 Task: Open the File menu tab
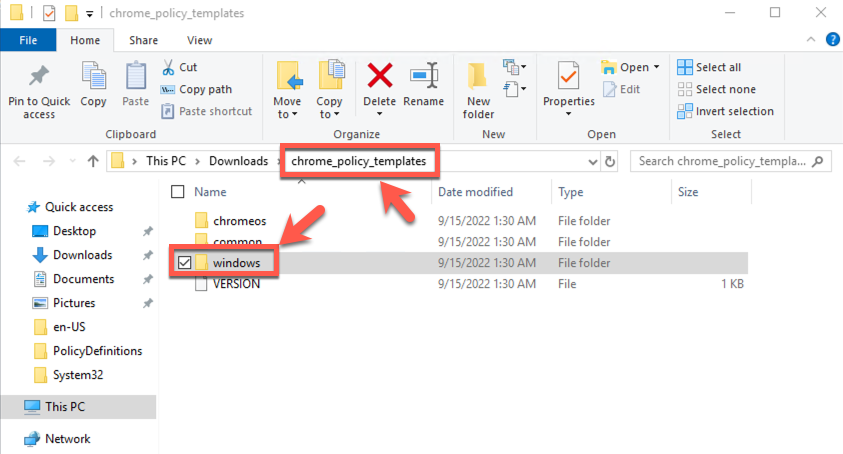click(28, 40)
